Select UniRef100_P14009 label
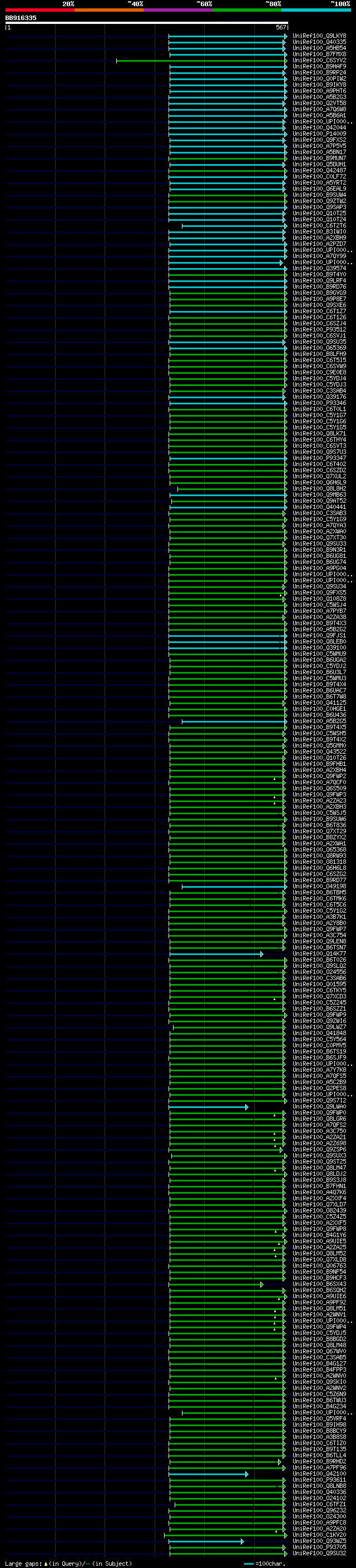This screenshot has height=1568, width=356. coord(319,133)
